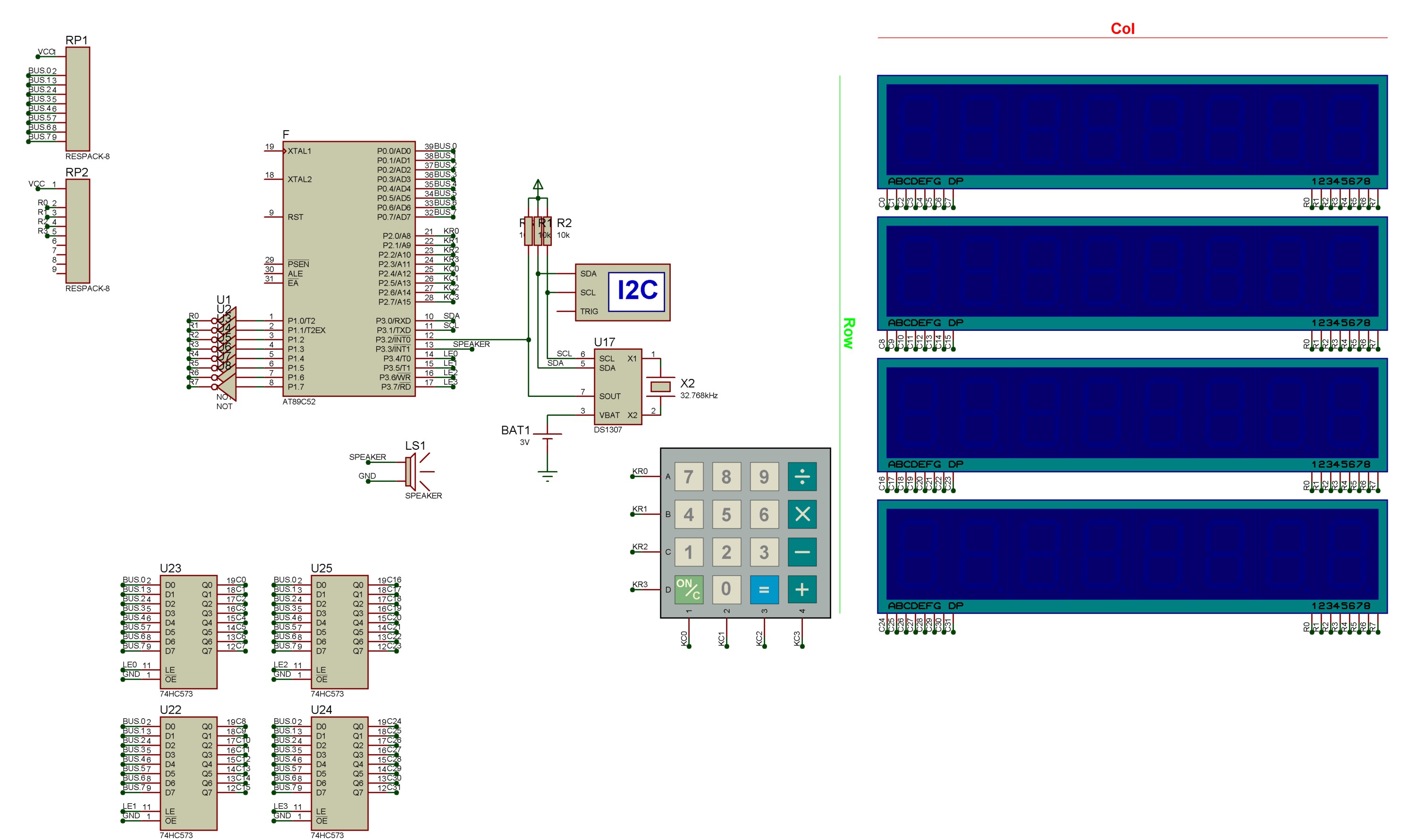Select the ground symbol below BAT1
Viewport: 1416px width, 840px height.
point(547,476)
